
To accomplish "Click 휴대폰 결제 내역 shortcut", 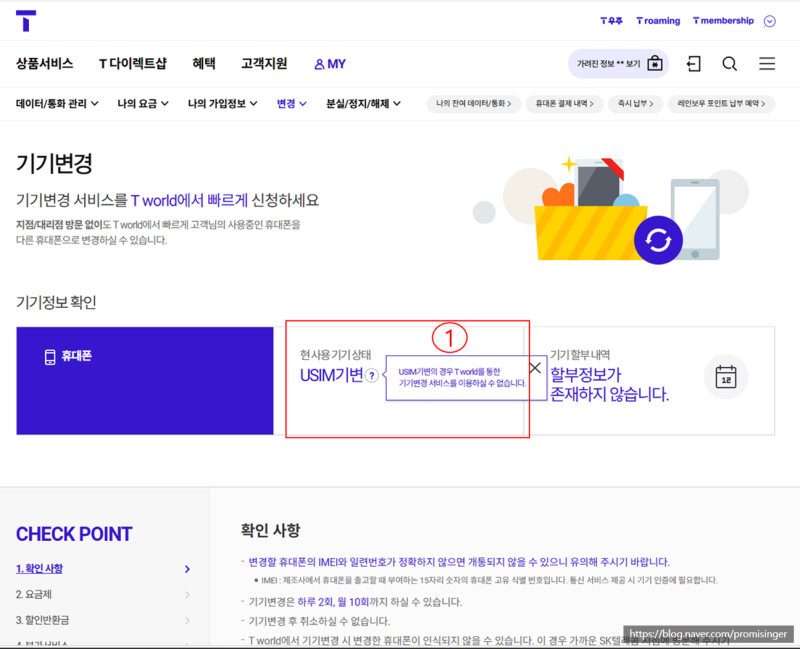I will coord(564,104).
